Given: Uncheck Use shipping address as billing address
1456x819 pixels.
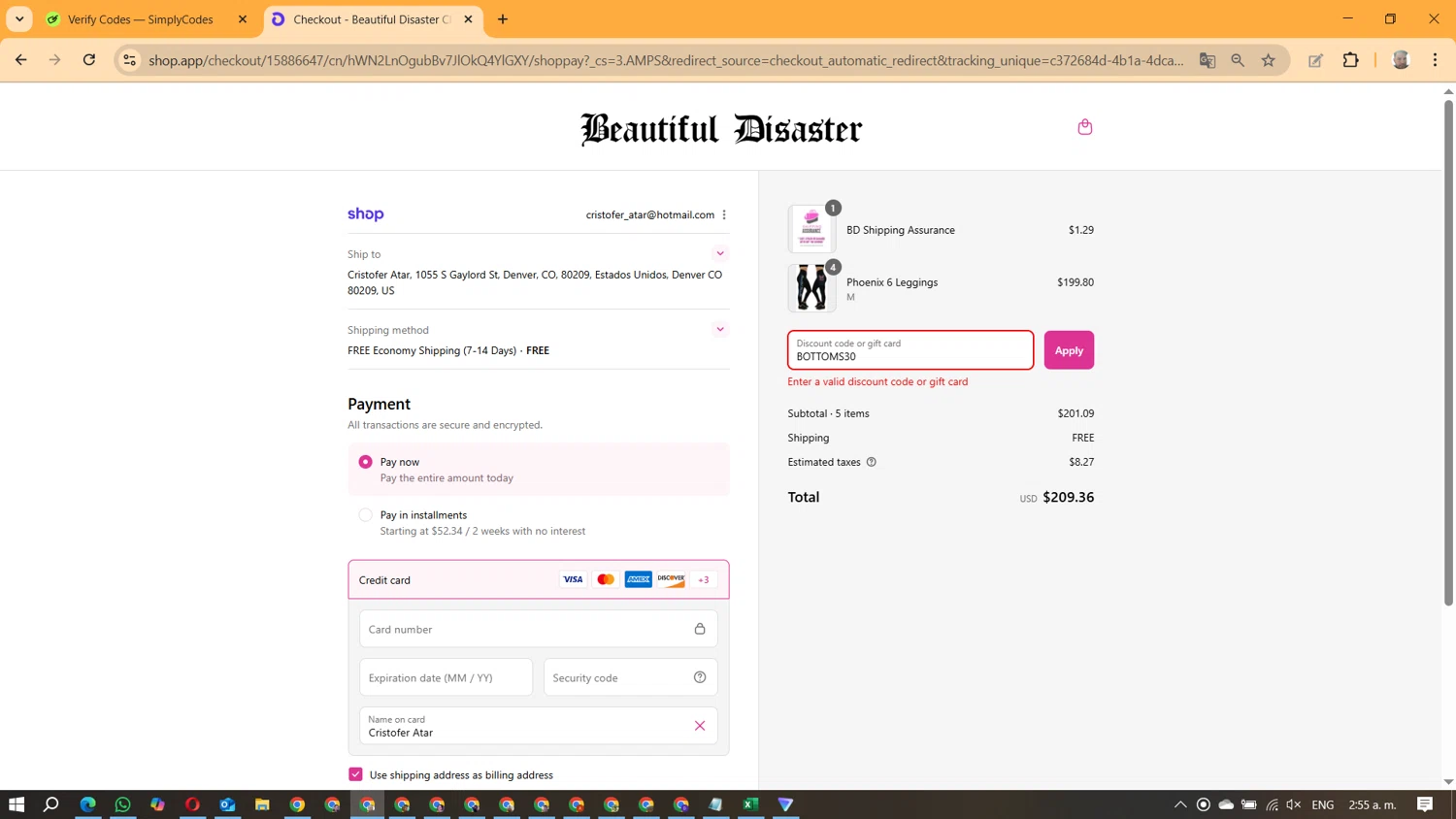Looking at the screenshot, I should [x=355, y=774].
